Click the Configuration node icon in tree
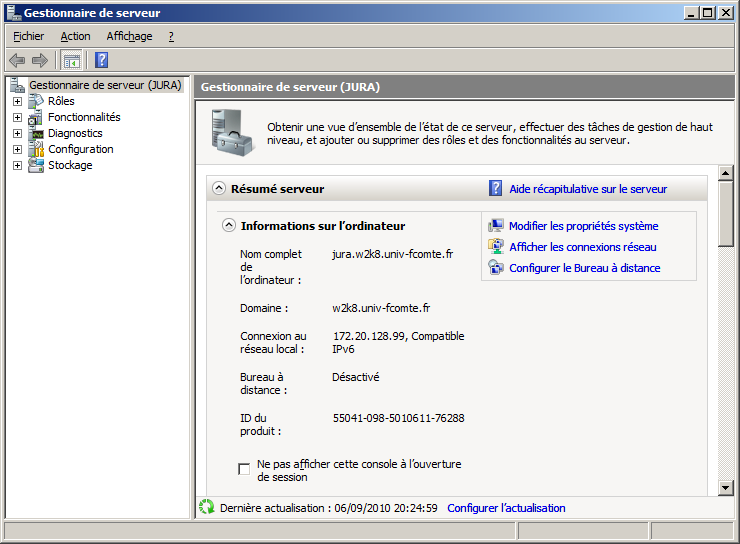Image resolution: width=740 pixels, height=544 pixels. click(x=37, y=149)
